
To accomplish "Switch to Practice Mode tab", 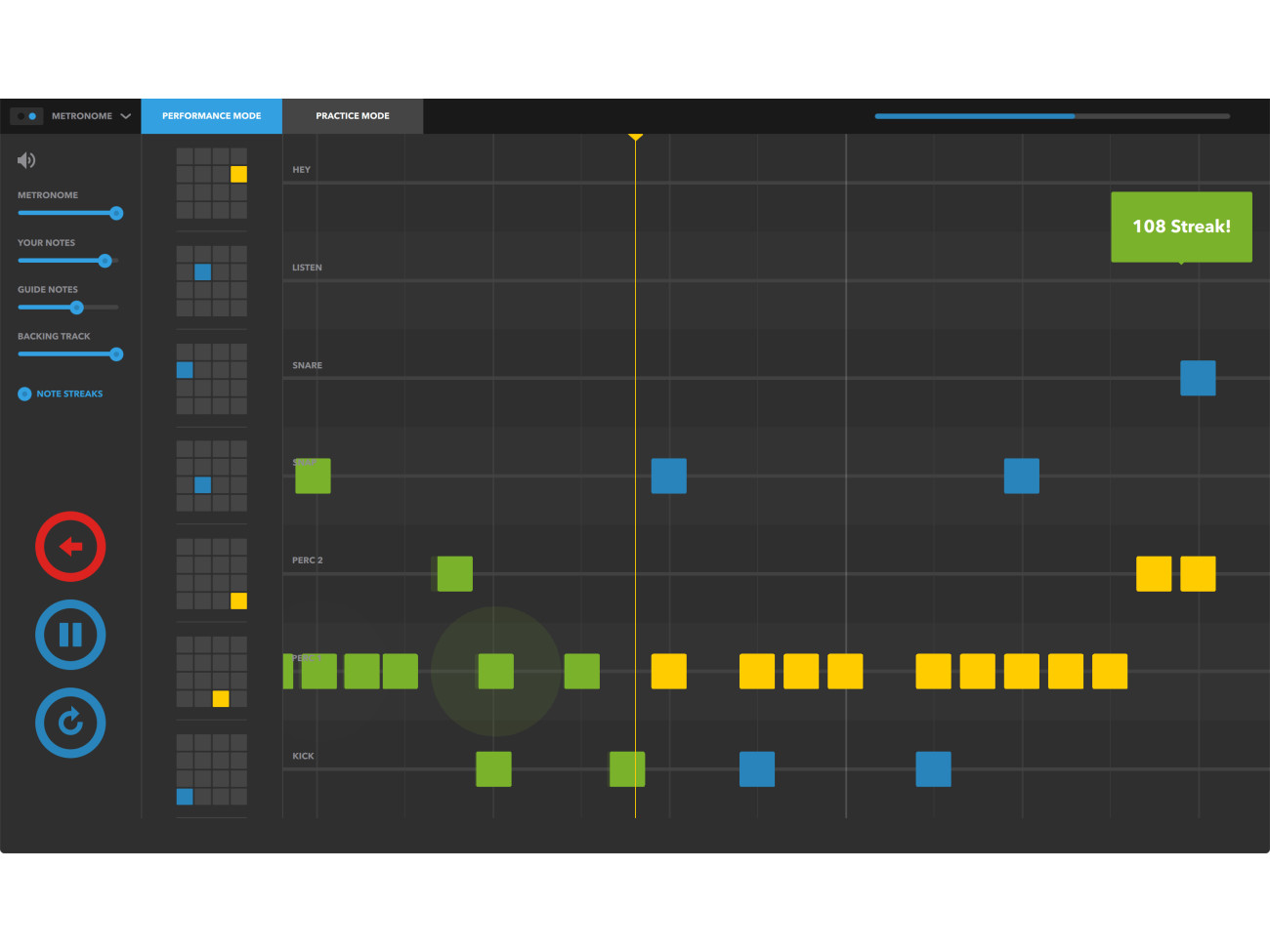I will coord(353,116).
